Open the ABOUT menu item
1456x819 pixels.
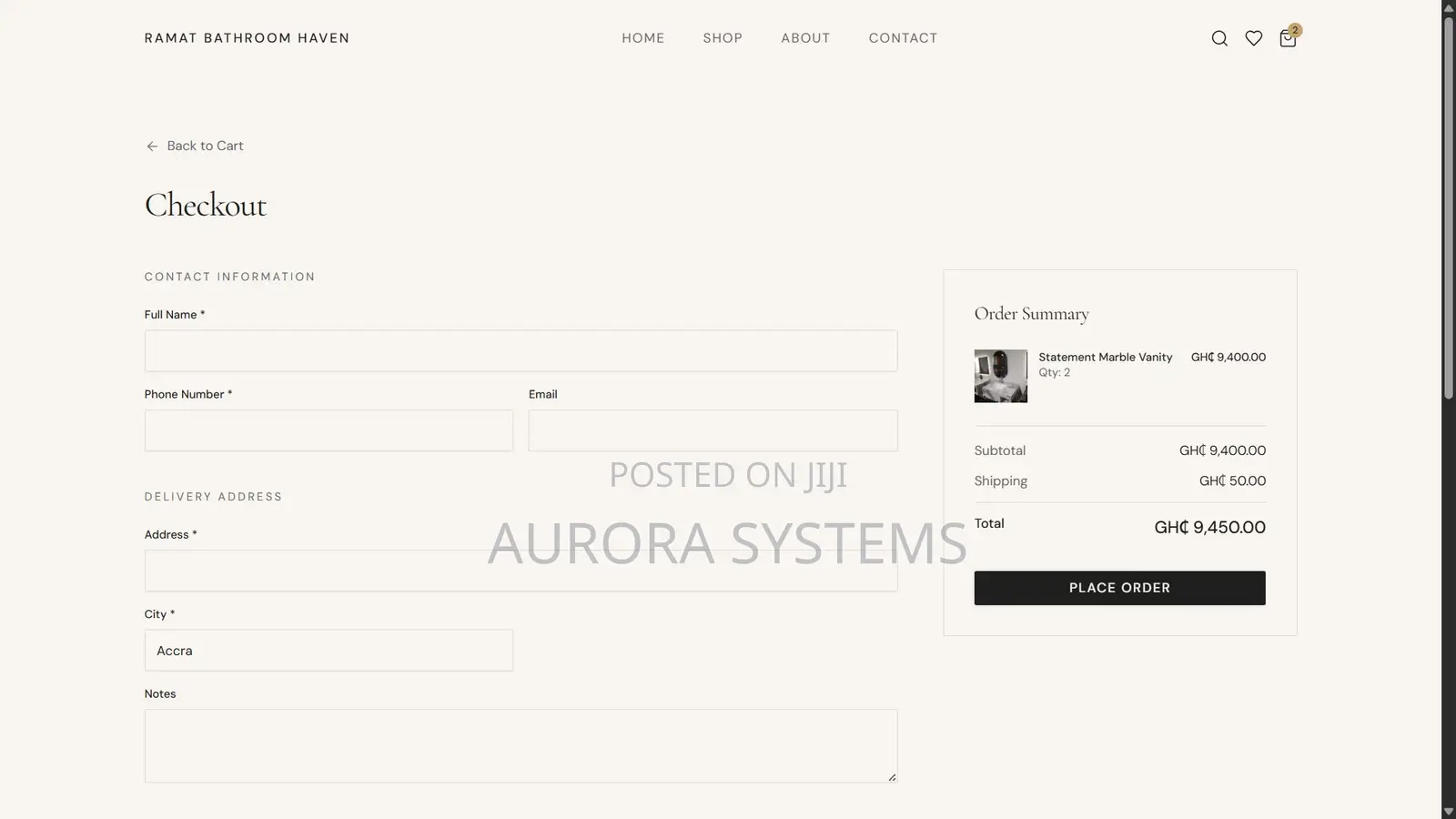(805, 38)
